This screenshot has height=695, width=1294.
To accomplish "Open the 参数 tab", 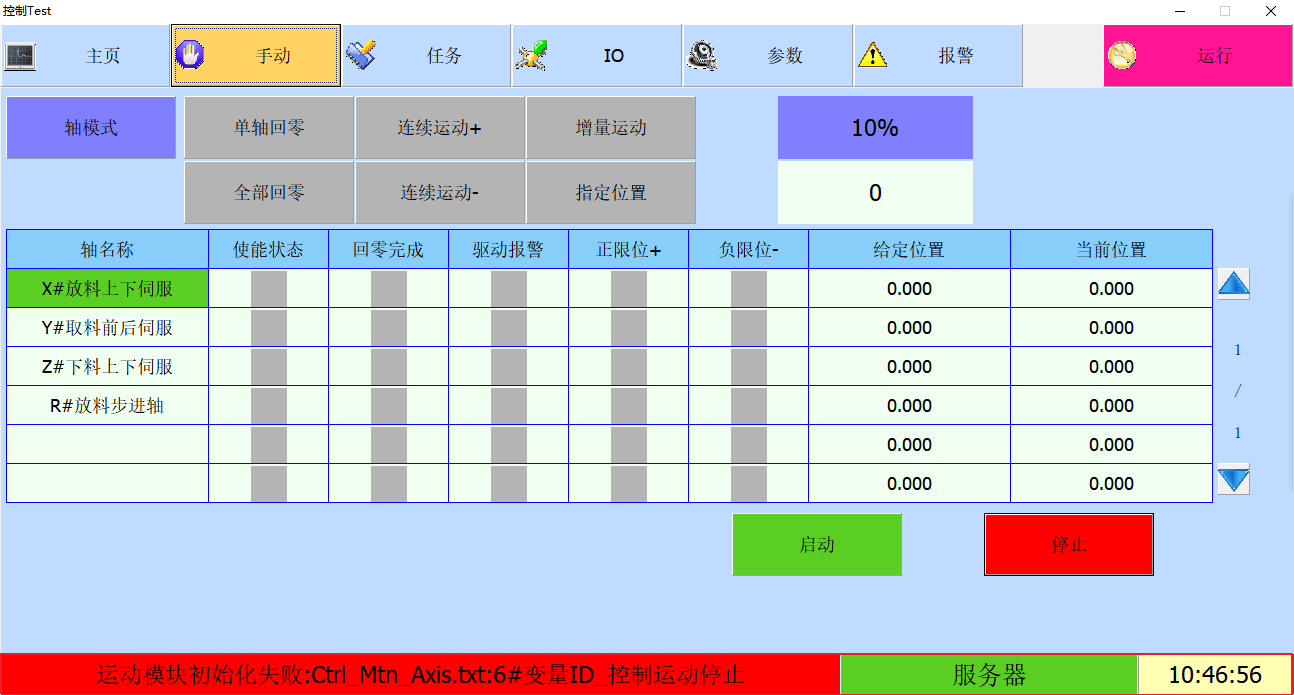I will coord(784,56).
